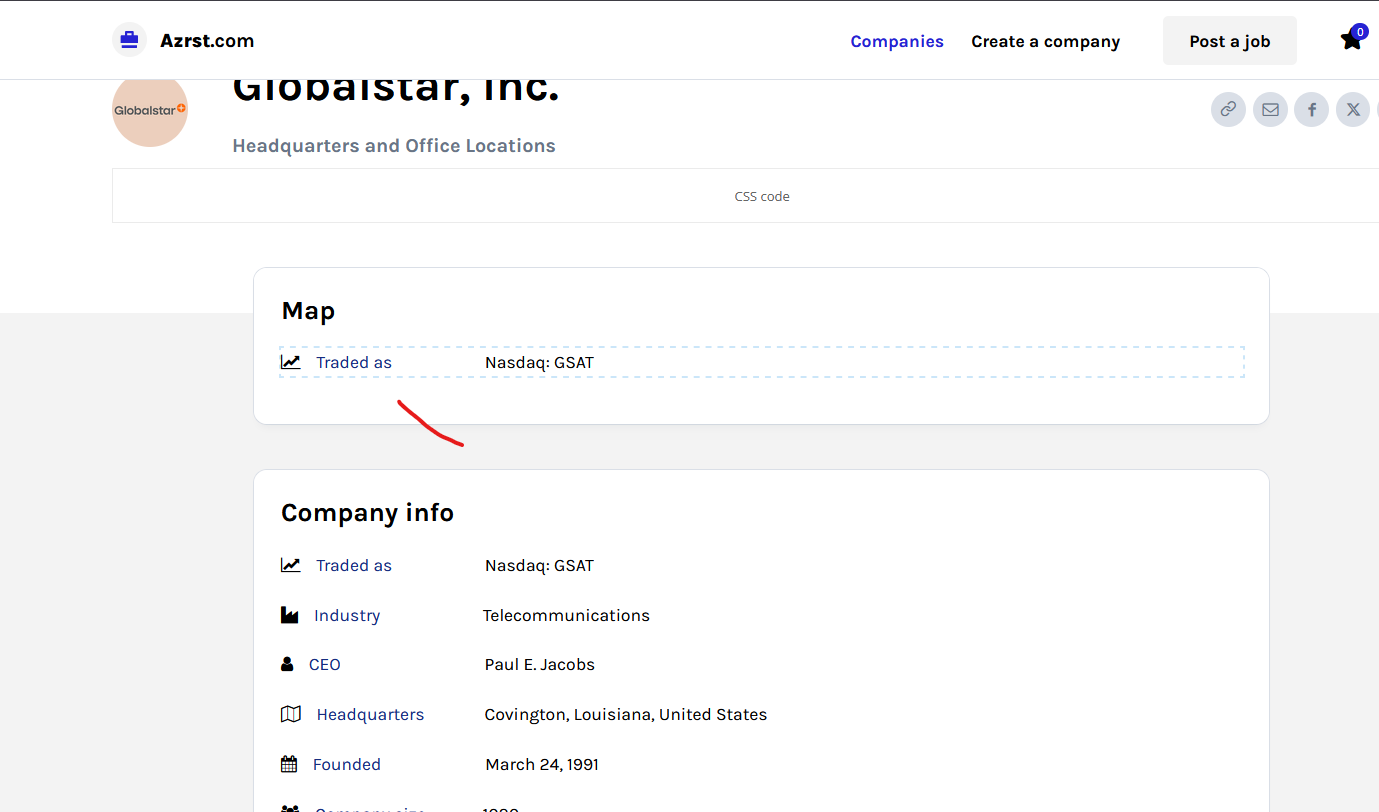1379x812 pixels.
Task: Click the calendar icon beside Founded
Action: tap(289, 764)
